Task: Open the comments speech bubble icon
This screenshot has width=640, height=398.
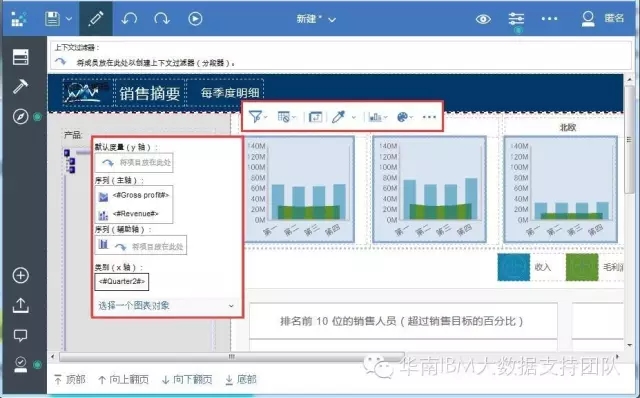Action: pos(20,336)
